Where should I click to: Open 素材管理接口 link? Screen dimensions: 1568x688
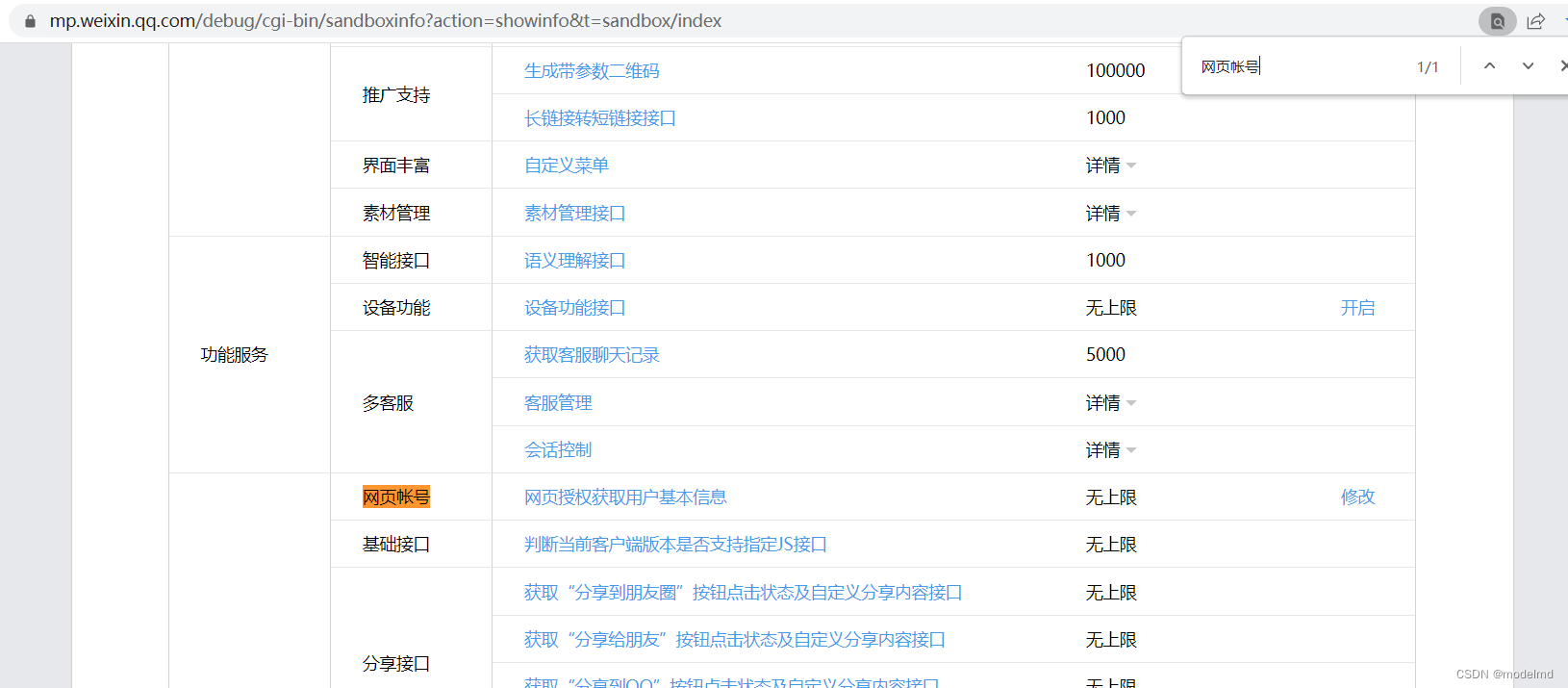(x=575, y=213)
